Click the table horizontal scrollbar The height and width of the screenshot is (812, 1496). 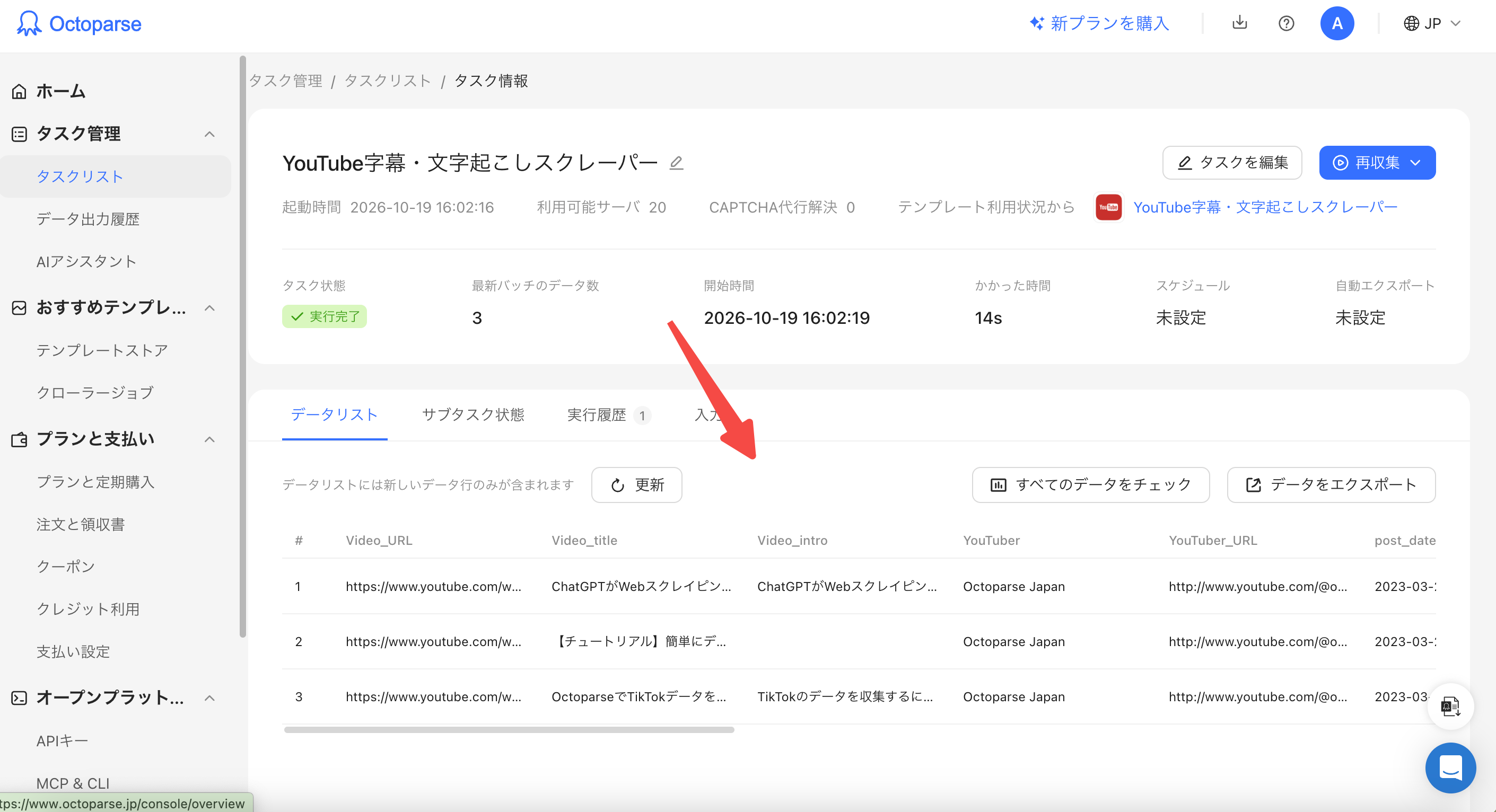[509, 730]
